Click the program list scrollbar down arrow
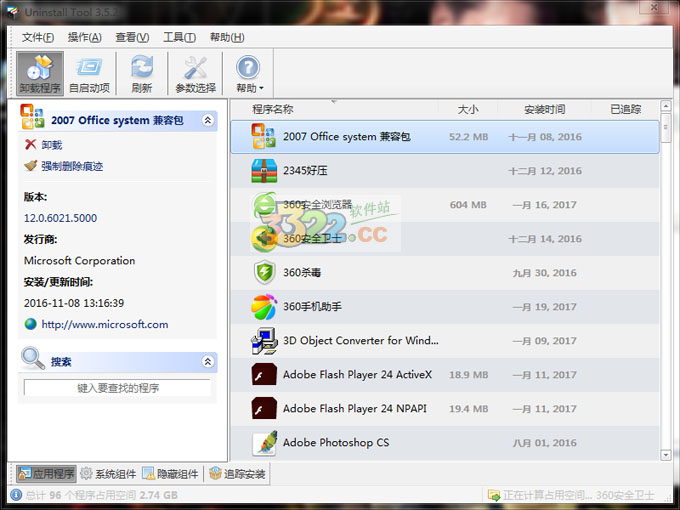The width and height of the screenshot is (680, 510). coord(666,455)
